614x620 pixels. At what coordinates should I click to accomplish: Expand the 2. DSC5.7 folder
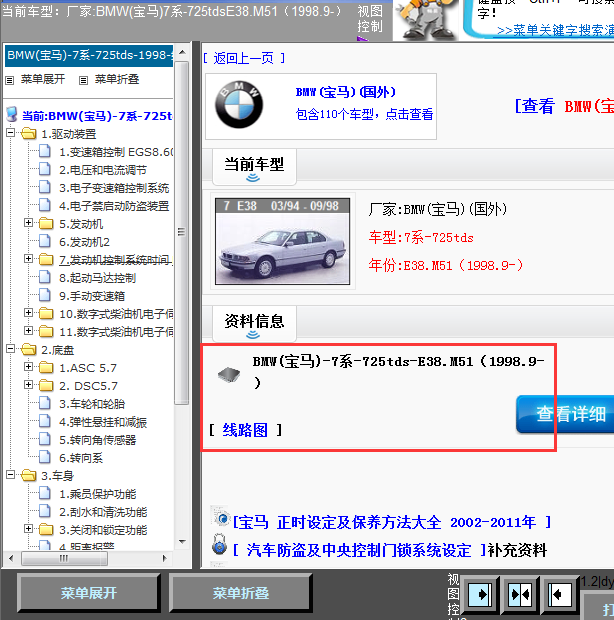click(28, 385)
